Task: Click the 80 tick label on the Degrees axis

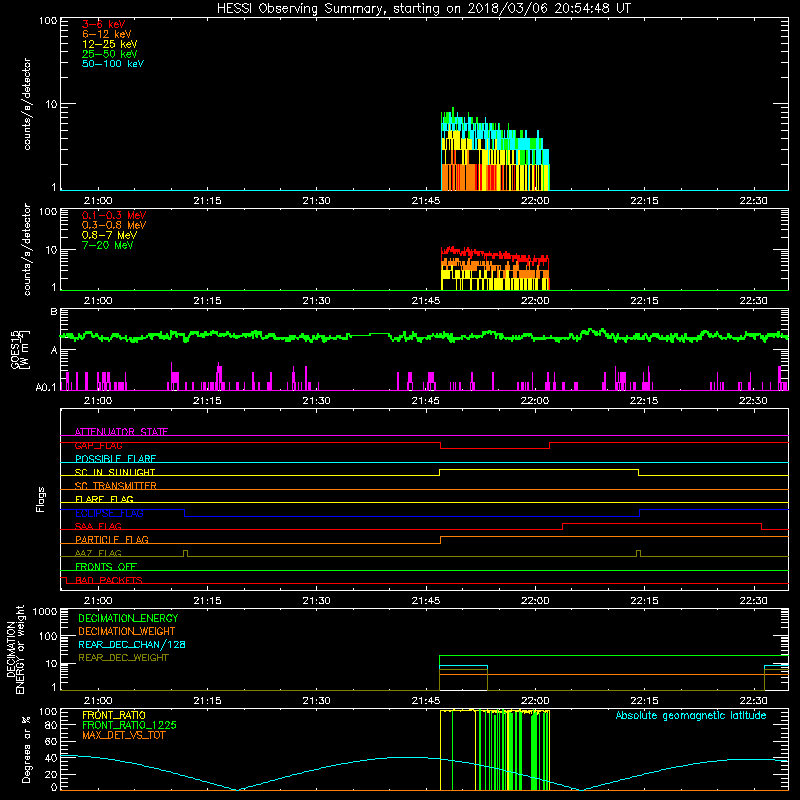Action: click(x=50, y=725)
